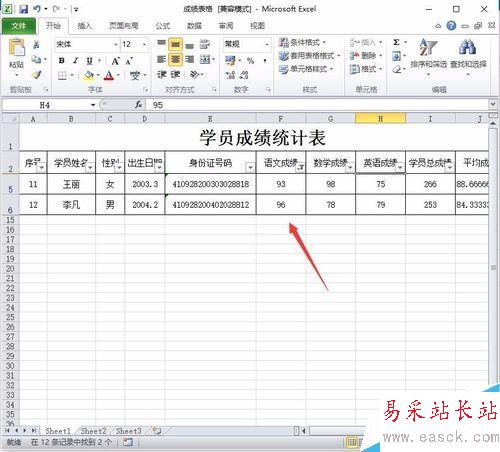Open the font size dropdown
500x452 pixels.
pos(144,44)
